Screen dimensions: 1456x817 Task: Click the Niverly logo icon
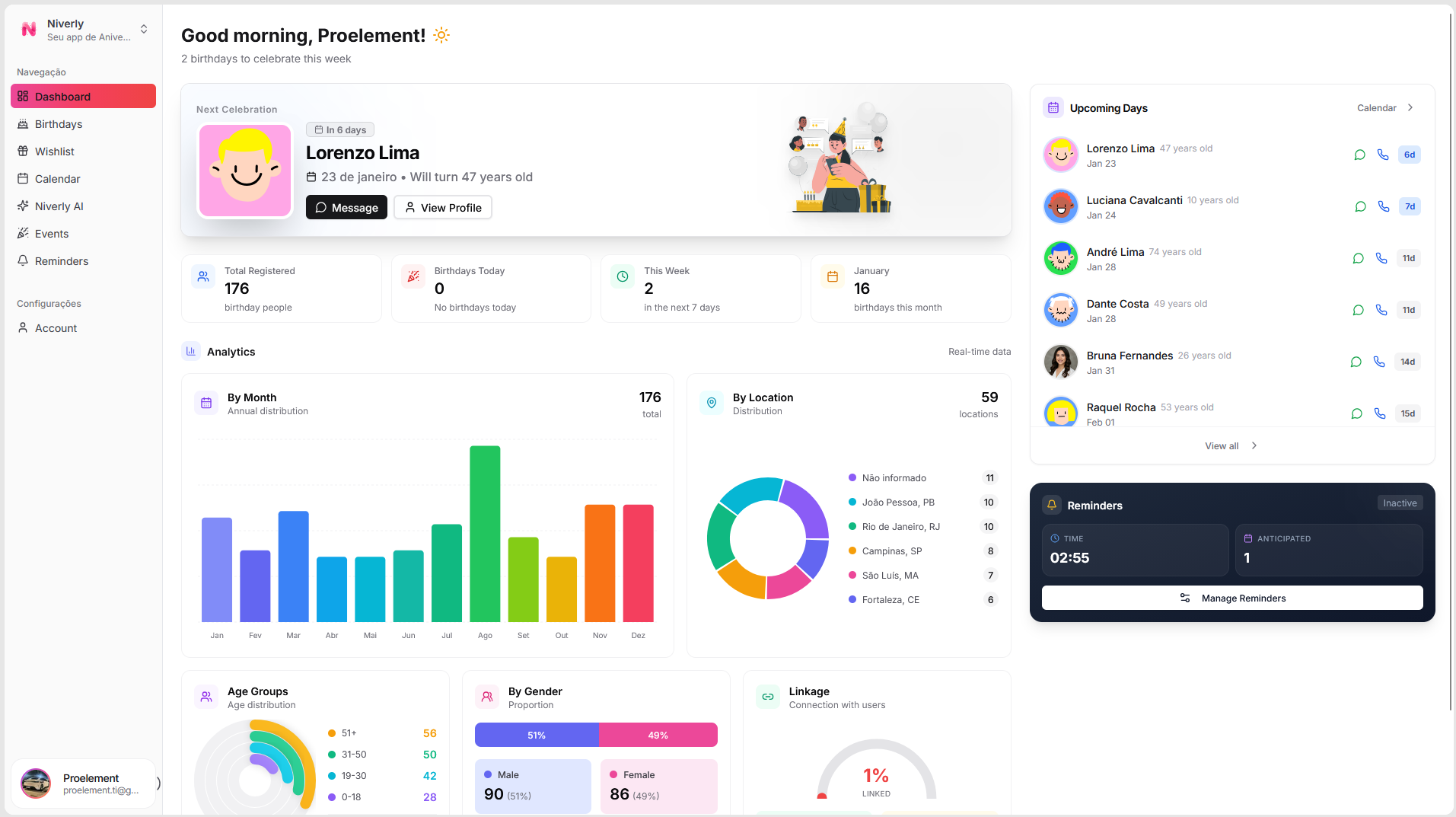[x=28, y=29]
